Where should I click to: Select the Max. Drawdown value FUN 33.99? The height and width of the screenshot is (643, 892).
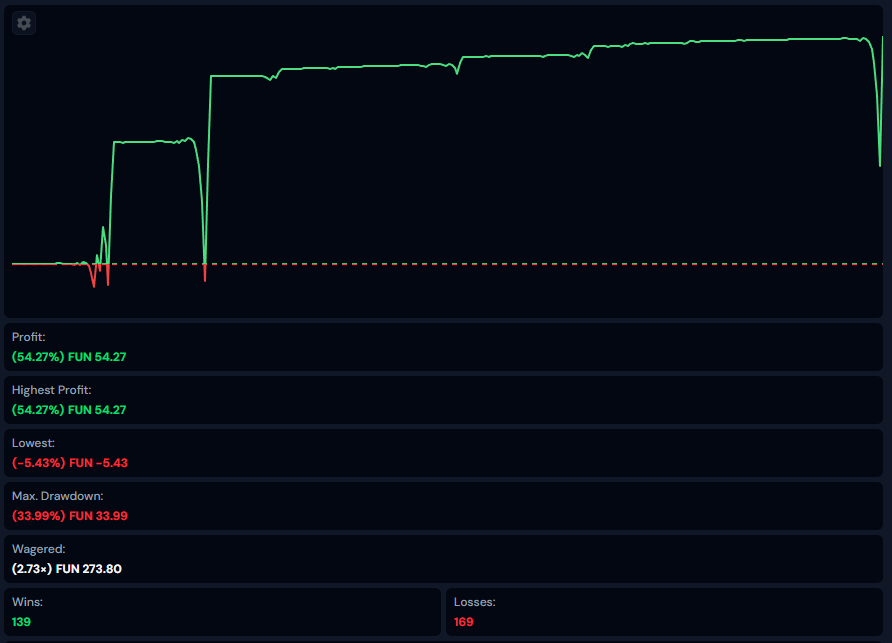97,516
